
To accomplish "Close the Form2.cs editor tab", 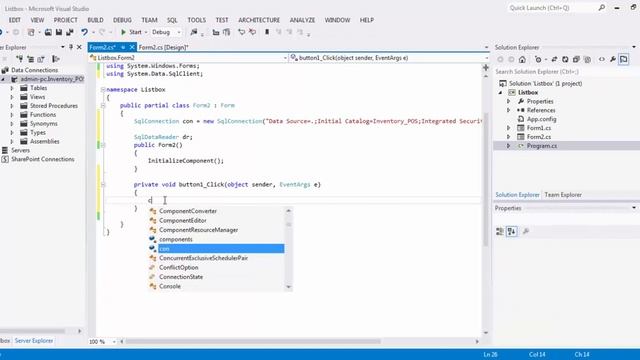I will [131, 47].
